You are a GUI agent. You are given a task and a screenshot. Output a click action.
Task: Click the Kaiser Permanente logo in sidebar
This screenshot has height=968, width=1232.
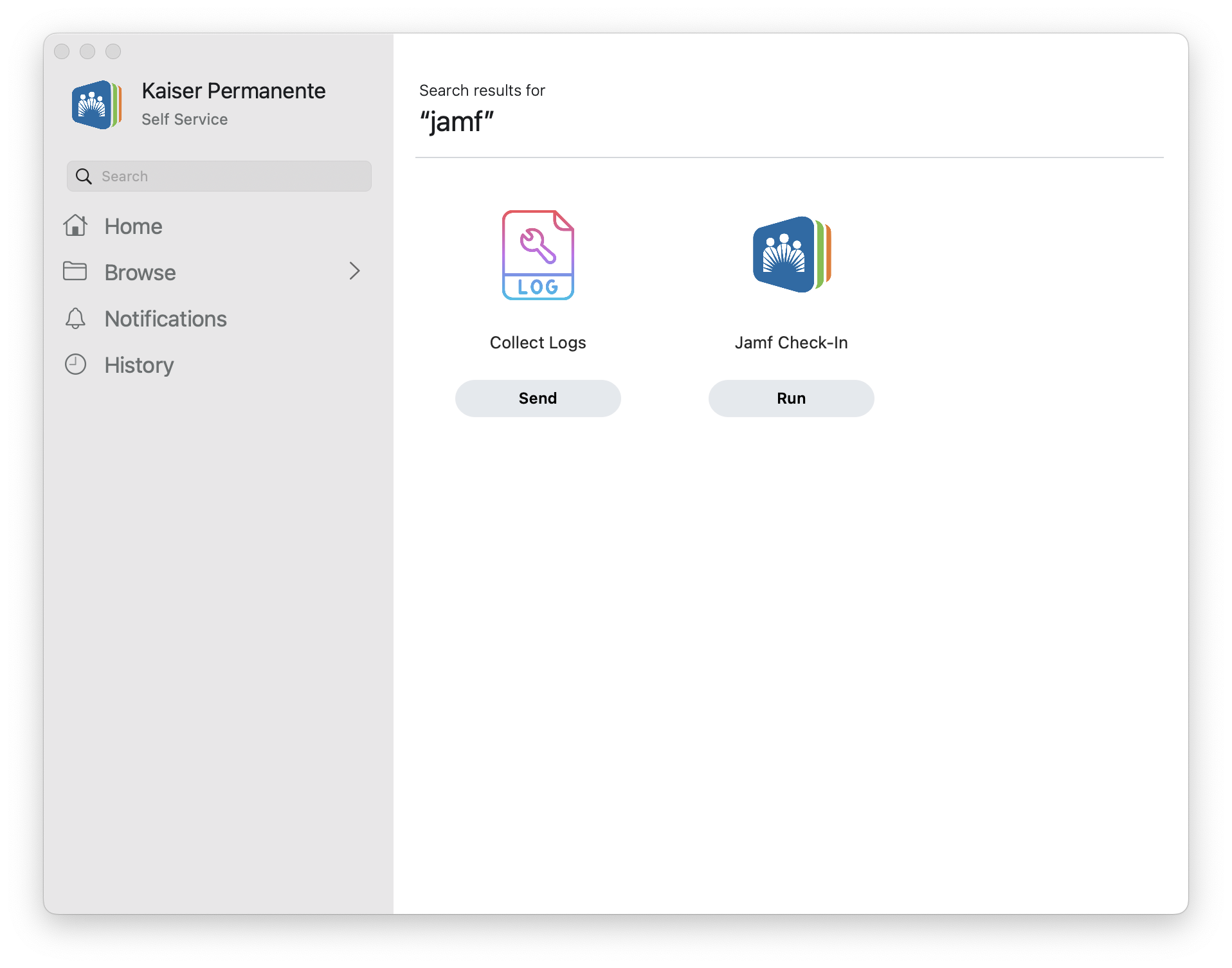pos(96,104)
